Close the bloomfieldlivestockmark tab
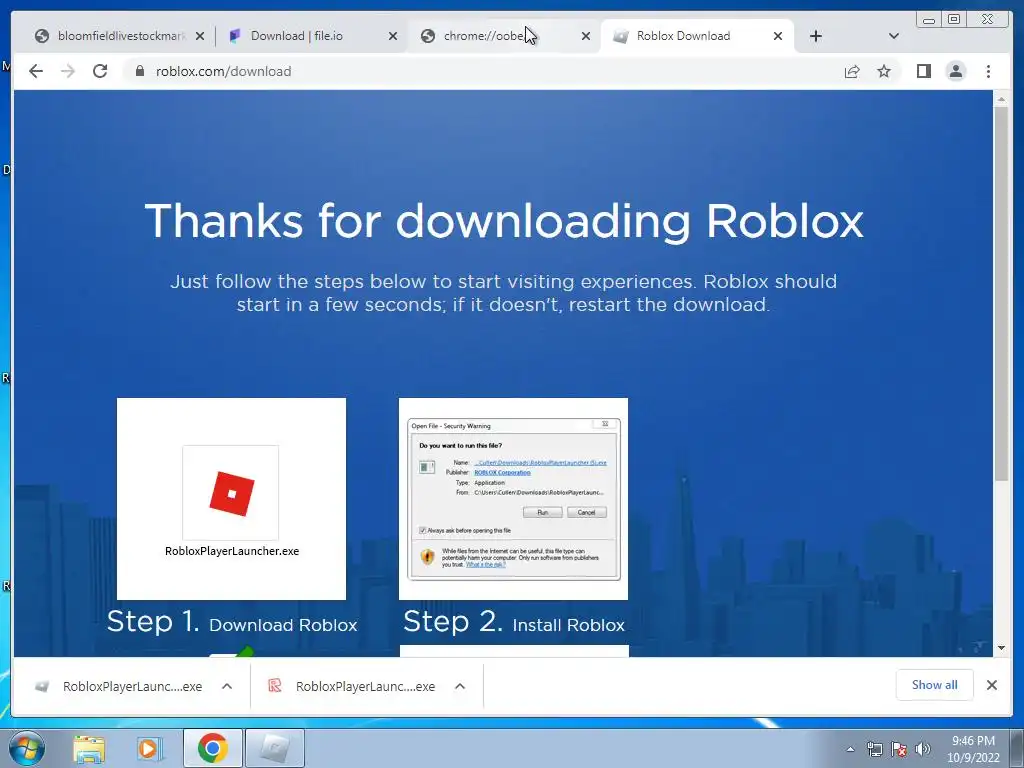1024x768 pixels. [200, 36]
